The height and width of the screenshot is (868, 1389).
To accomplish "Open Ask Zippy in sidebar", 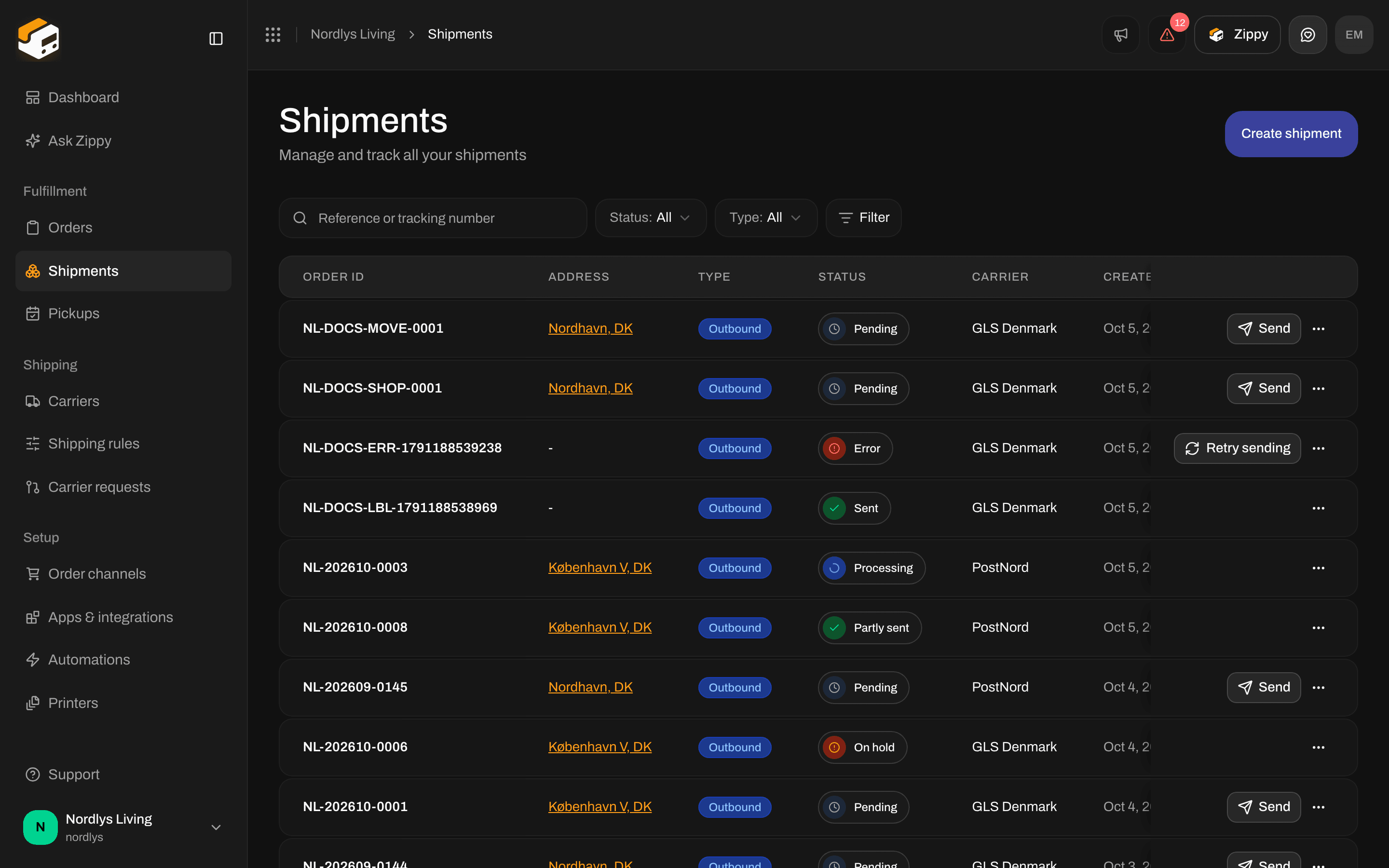I will pos(123,141).
